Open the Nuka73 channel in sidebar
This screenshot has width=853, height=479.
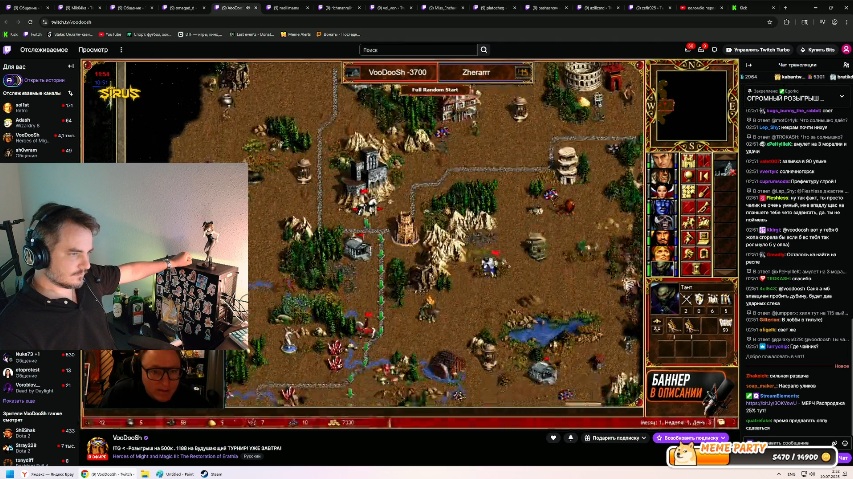[x=38, y=357]
